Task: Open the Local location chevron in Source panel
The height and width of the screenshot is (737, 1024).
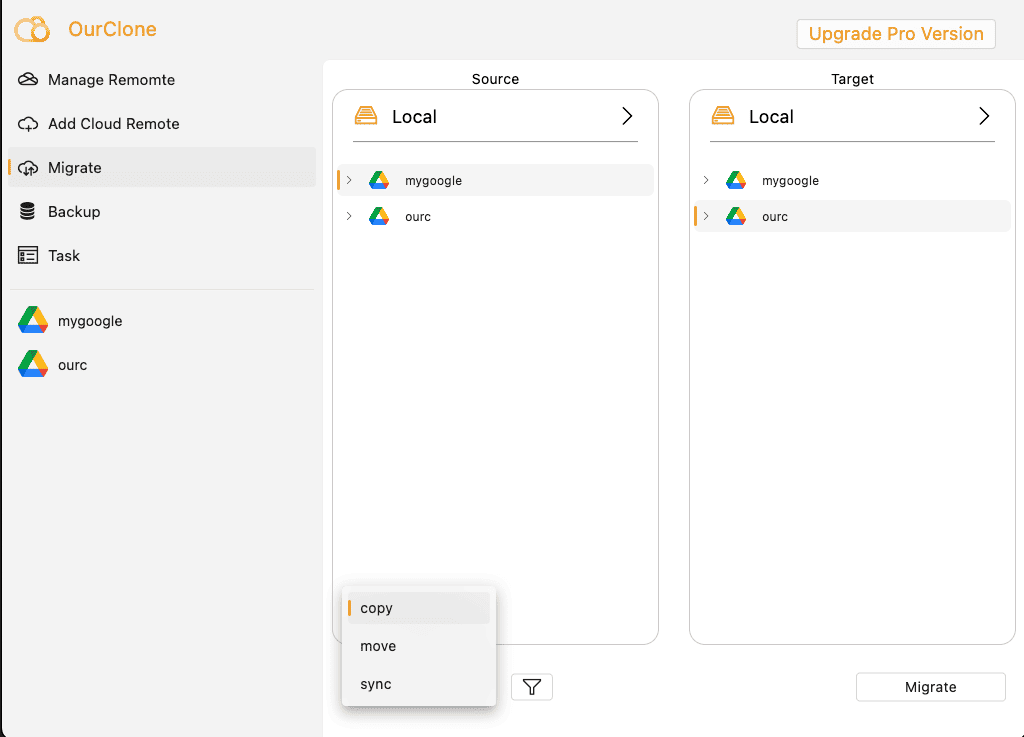Action: tap(628, 116)
